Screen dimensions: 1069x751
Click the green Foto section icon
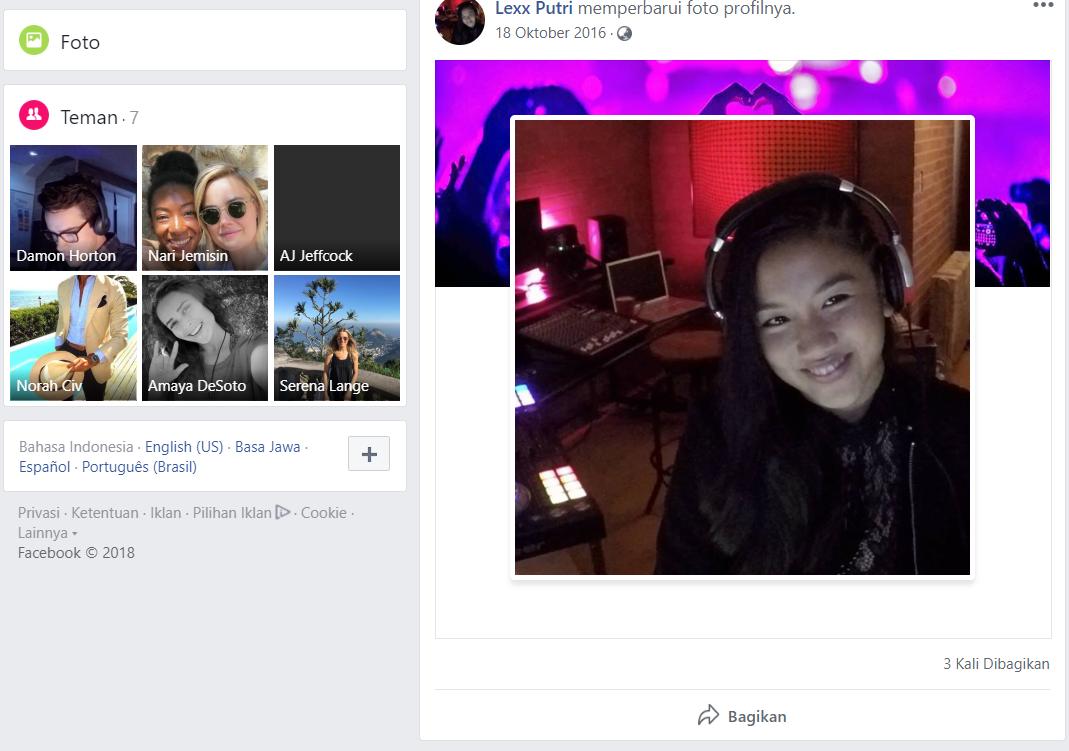(x=34, y=41)
